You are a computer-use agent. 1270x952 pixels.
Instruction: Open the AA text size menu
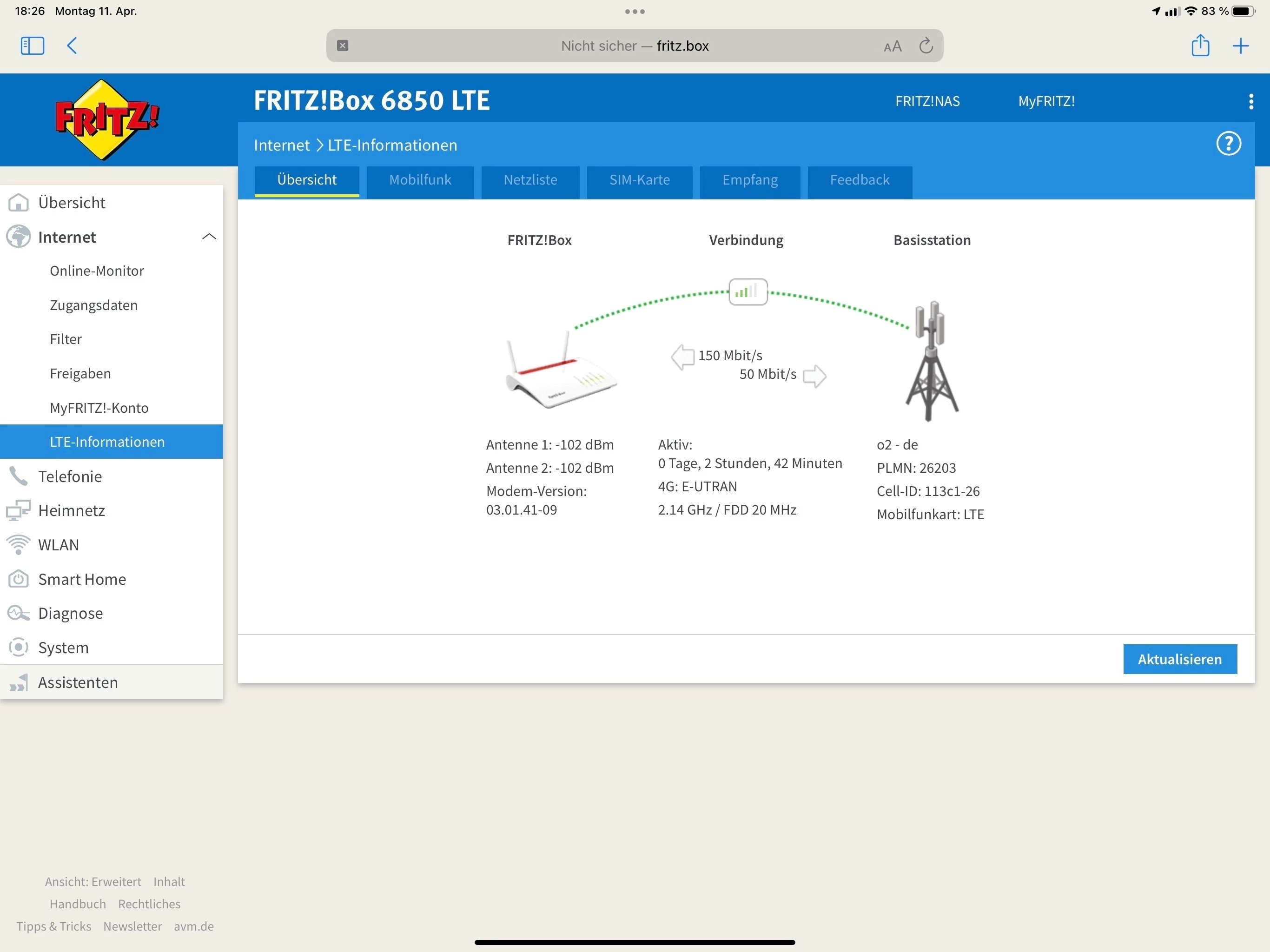(892, 46)
